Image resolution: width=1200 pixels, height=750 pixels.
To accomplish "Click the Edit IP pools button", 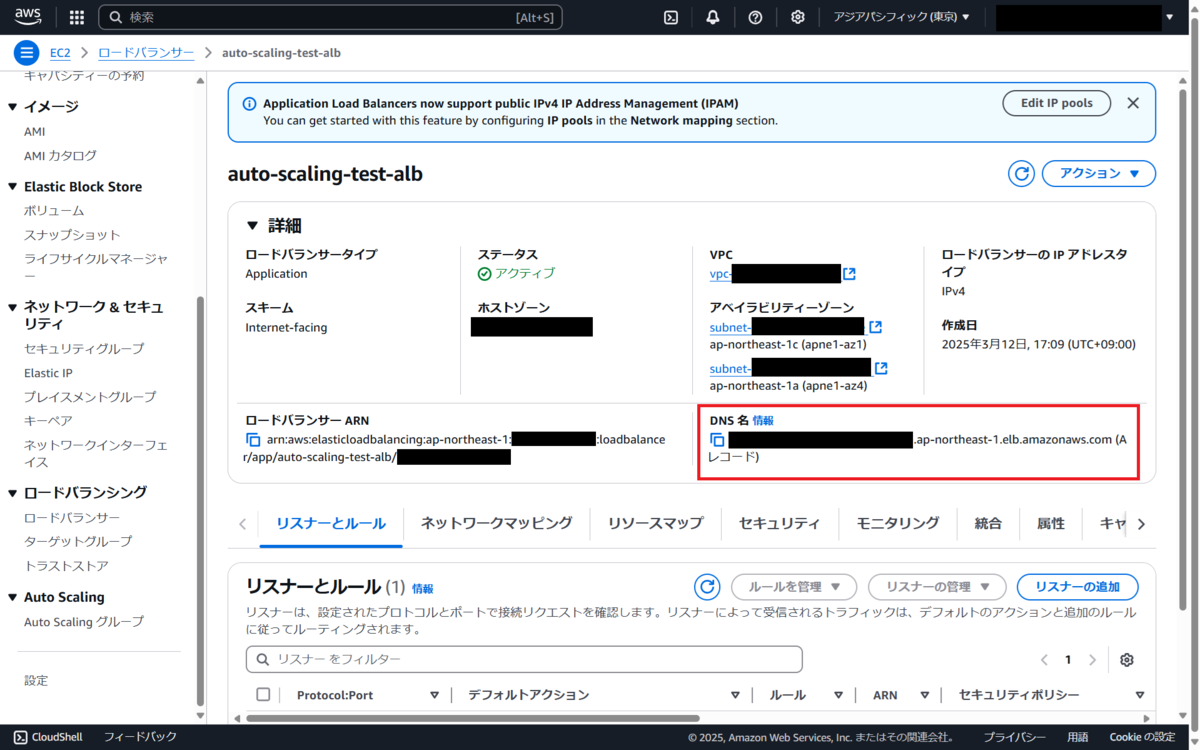I will pyautogui.click(x=1057, y=103).
